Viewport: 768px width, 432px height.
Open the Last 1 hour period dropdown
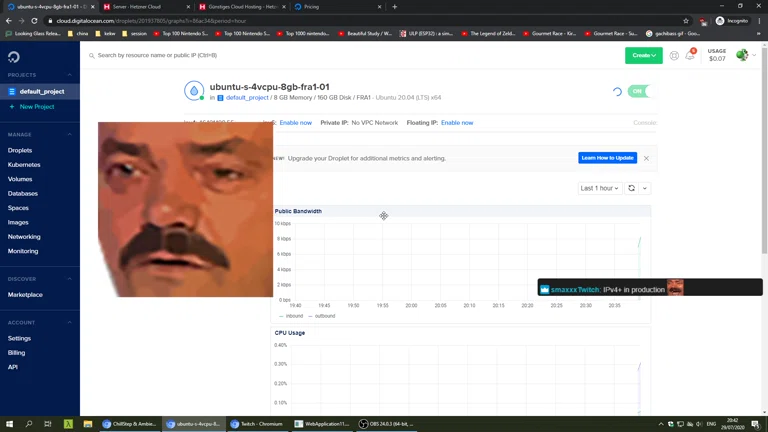(x=599, y=188)
